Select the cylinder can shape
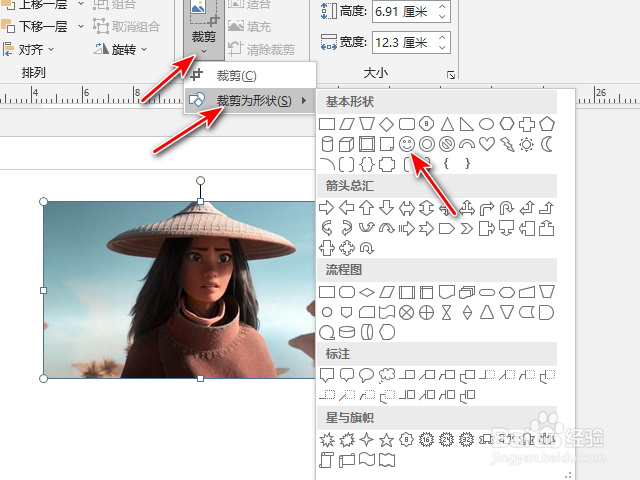 click(x=327, y=144)
